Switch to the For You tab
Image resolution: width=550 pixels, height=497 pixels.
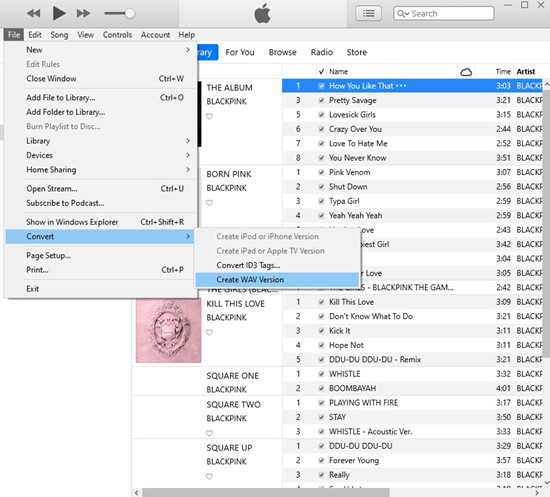click(240, 52)
